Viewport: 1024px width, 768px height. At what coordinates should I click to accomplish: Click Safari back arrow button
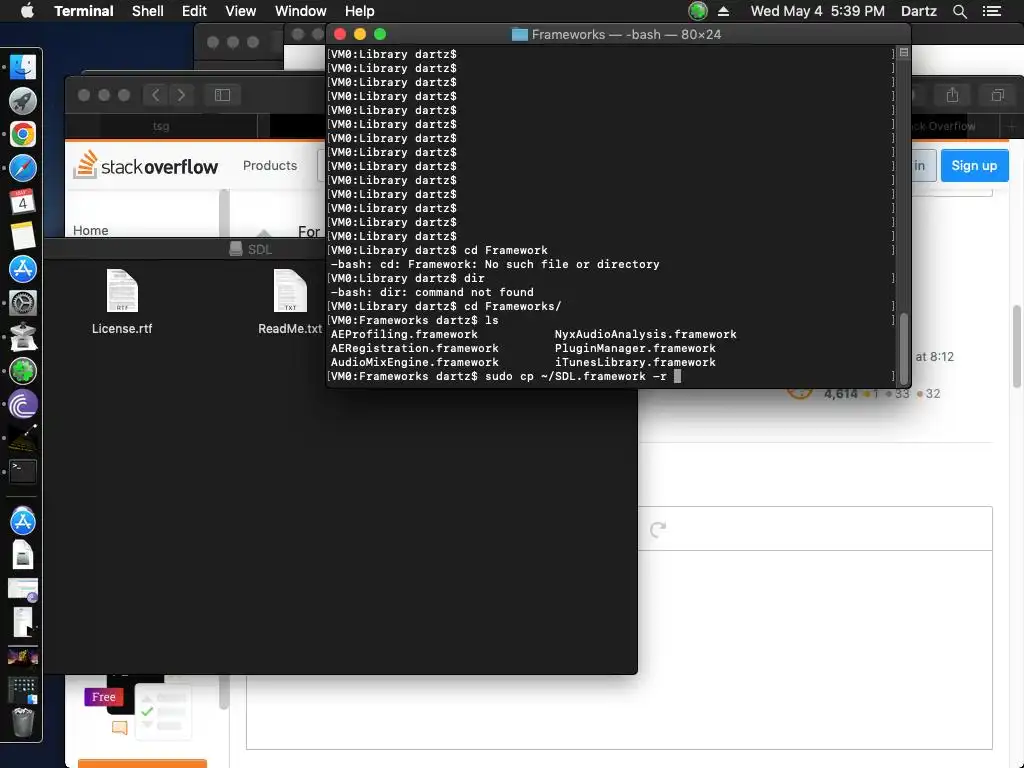point(155,95)
